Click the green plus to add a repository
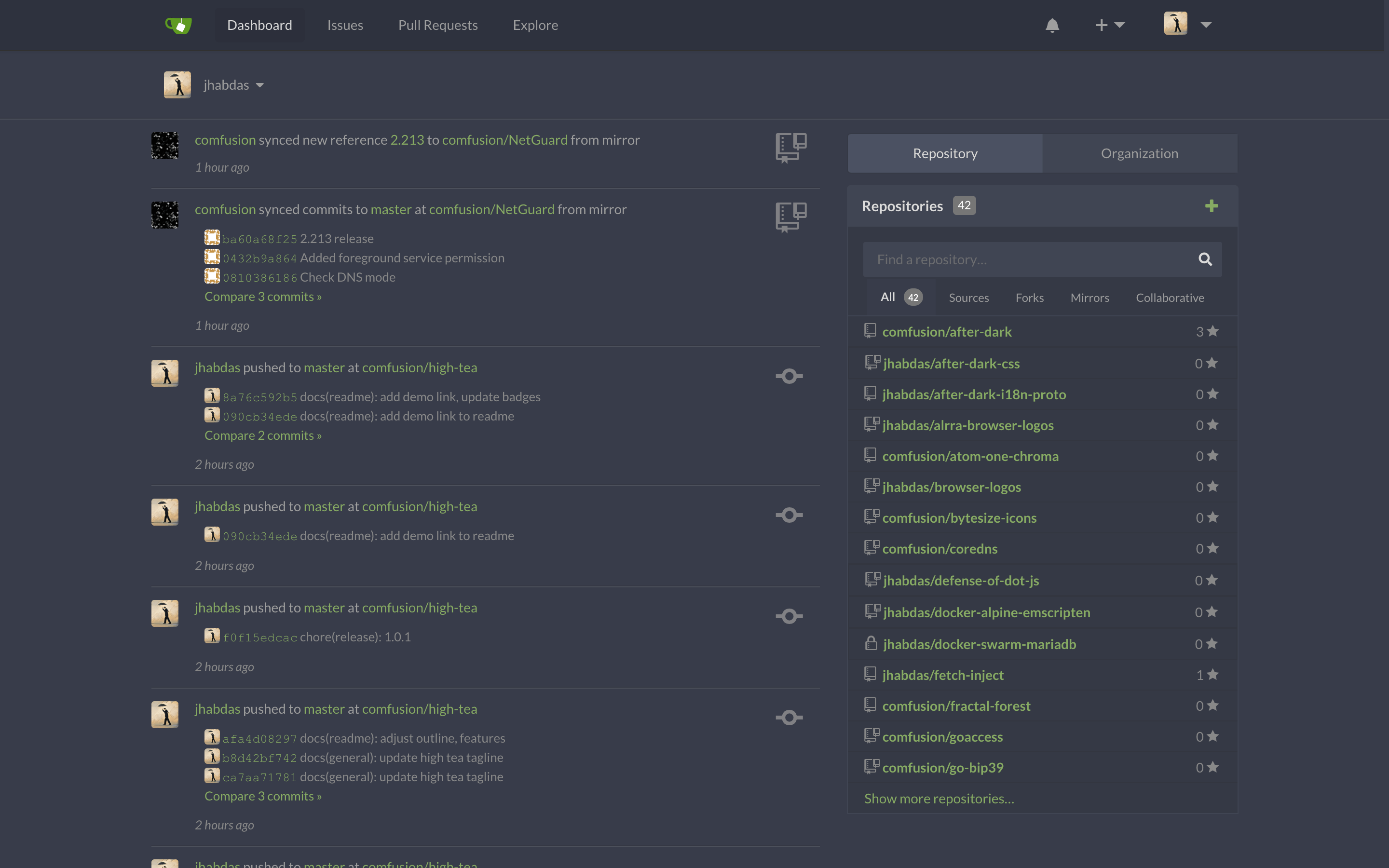 click(1211, 206)
